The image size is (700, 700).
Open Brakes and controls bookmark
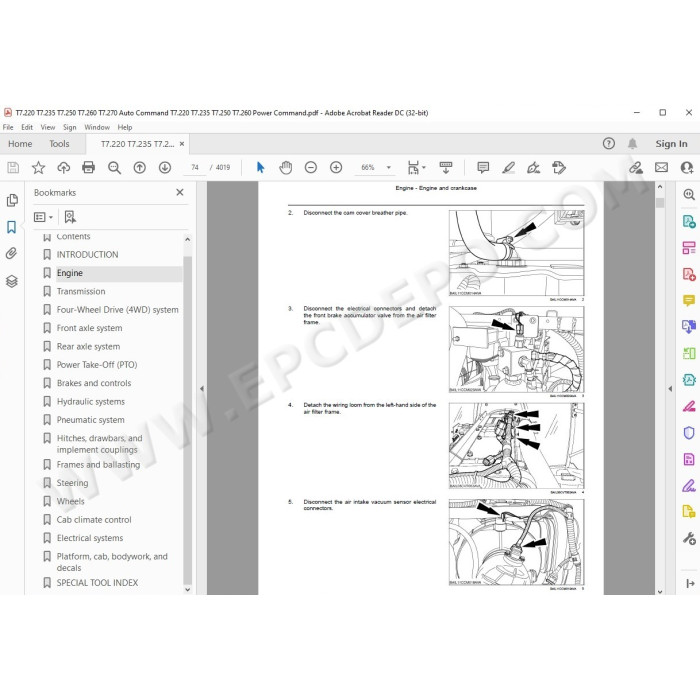(94, 383)
